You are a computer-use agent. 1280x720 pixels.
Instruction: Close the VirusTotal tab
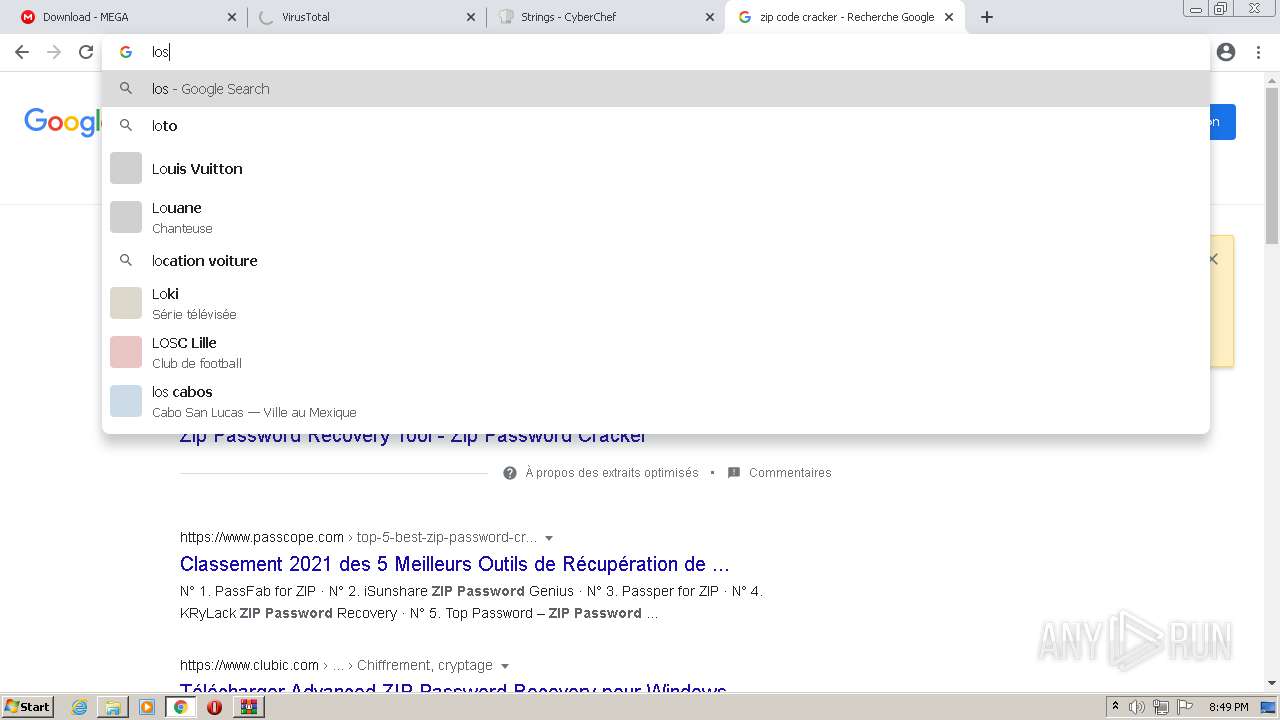tap(471, 17)
